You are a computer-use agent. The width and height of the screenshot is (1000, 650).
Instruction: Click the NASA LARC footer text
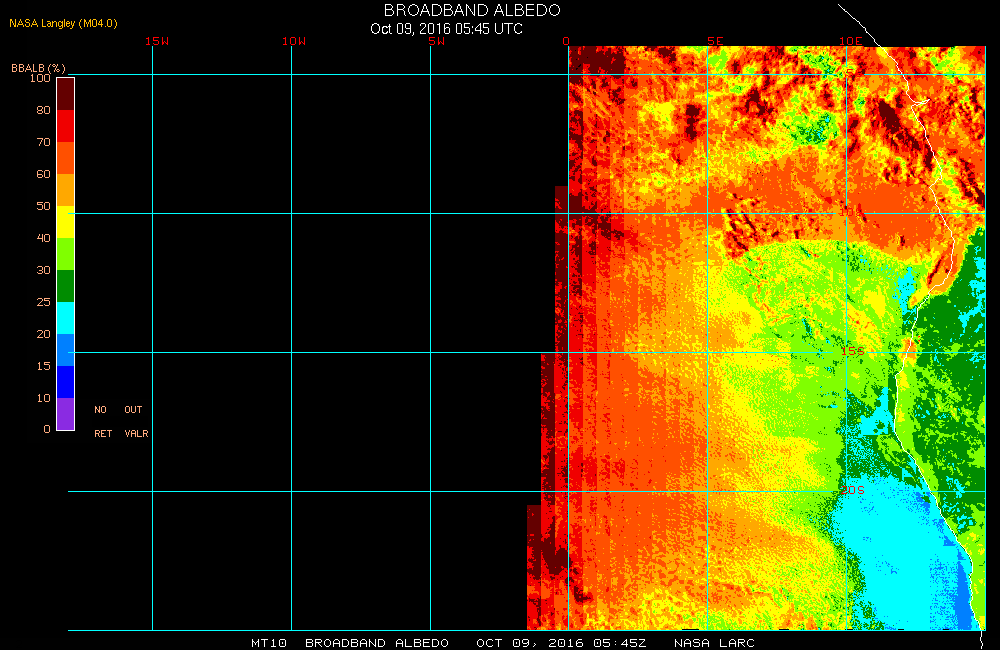click(x=714, y=643)
